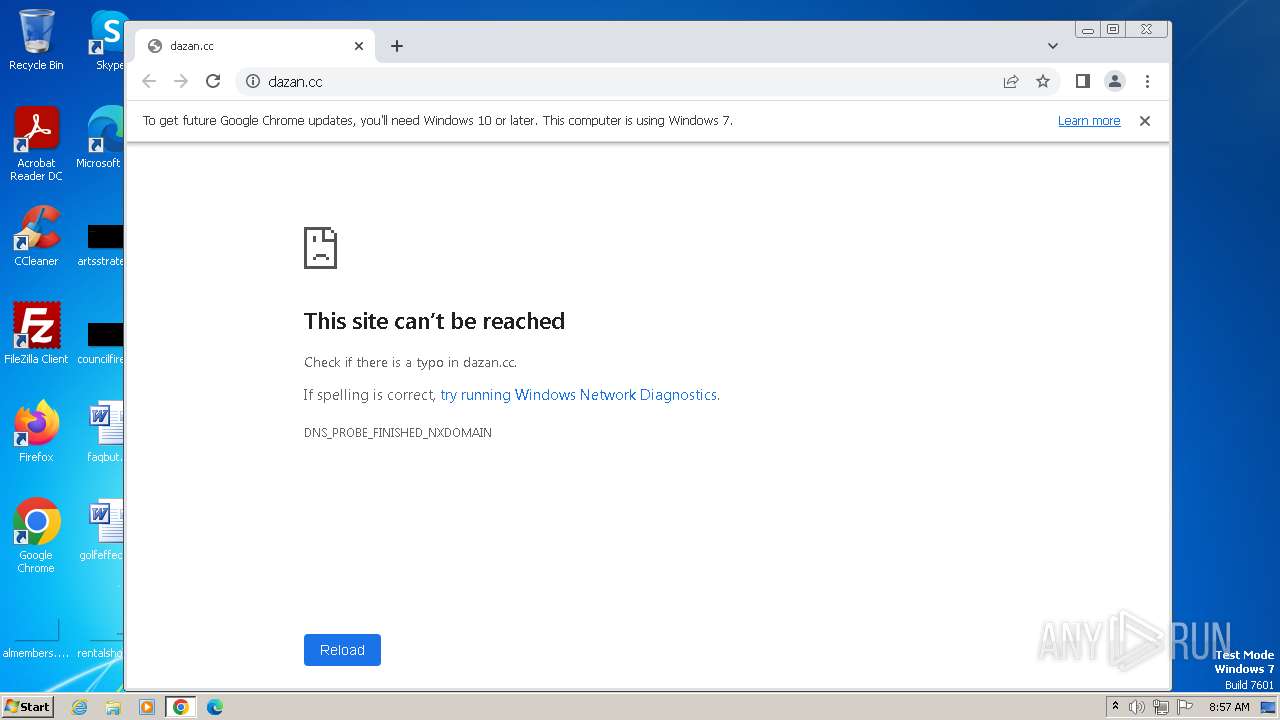Click the This site can't be reached heading

(x=434, y=321)
